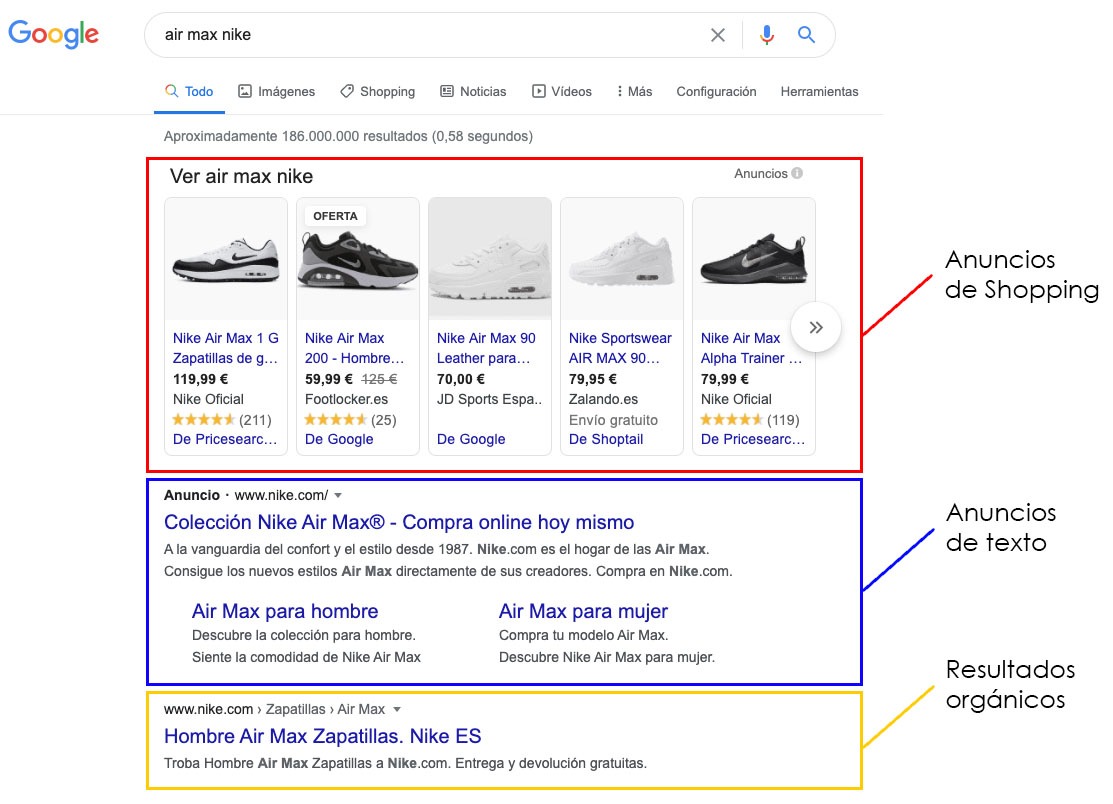
Task: Open the Imágenes tab
Action: tap(276, 92)
